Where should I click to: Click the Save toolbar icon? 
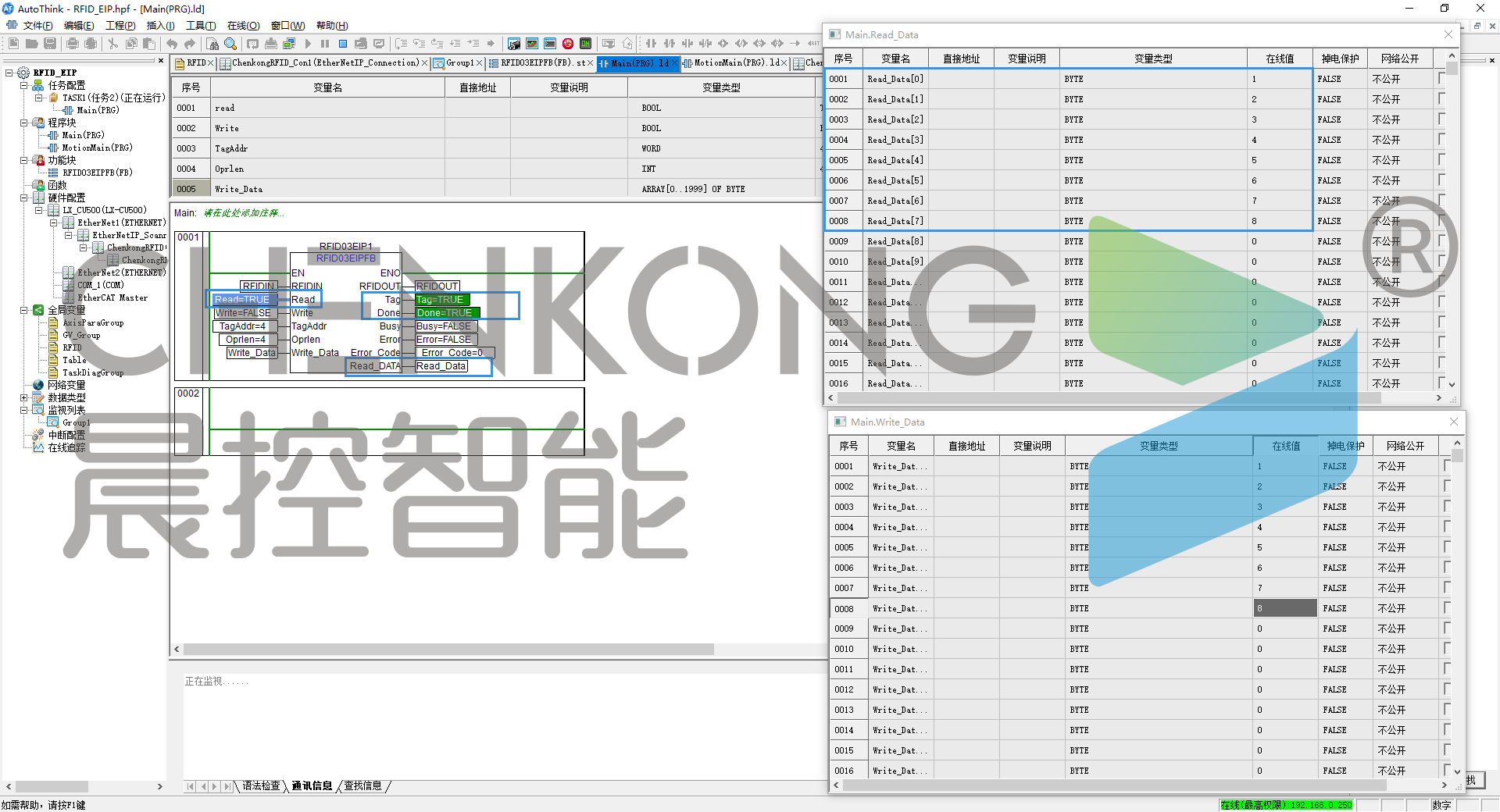pos(50,44)
